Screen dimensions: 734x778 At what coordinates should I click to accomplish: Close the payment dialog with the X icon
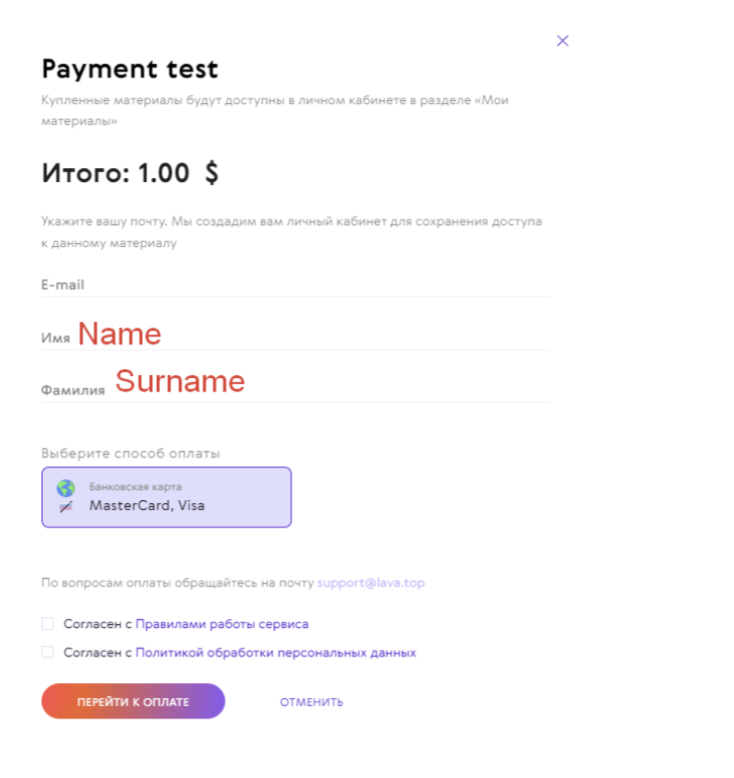562,41
